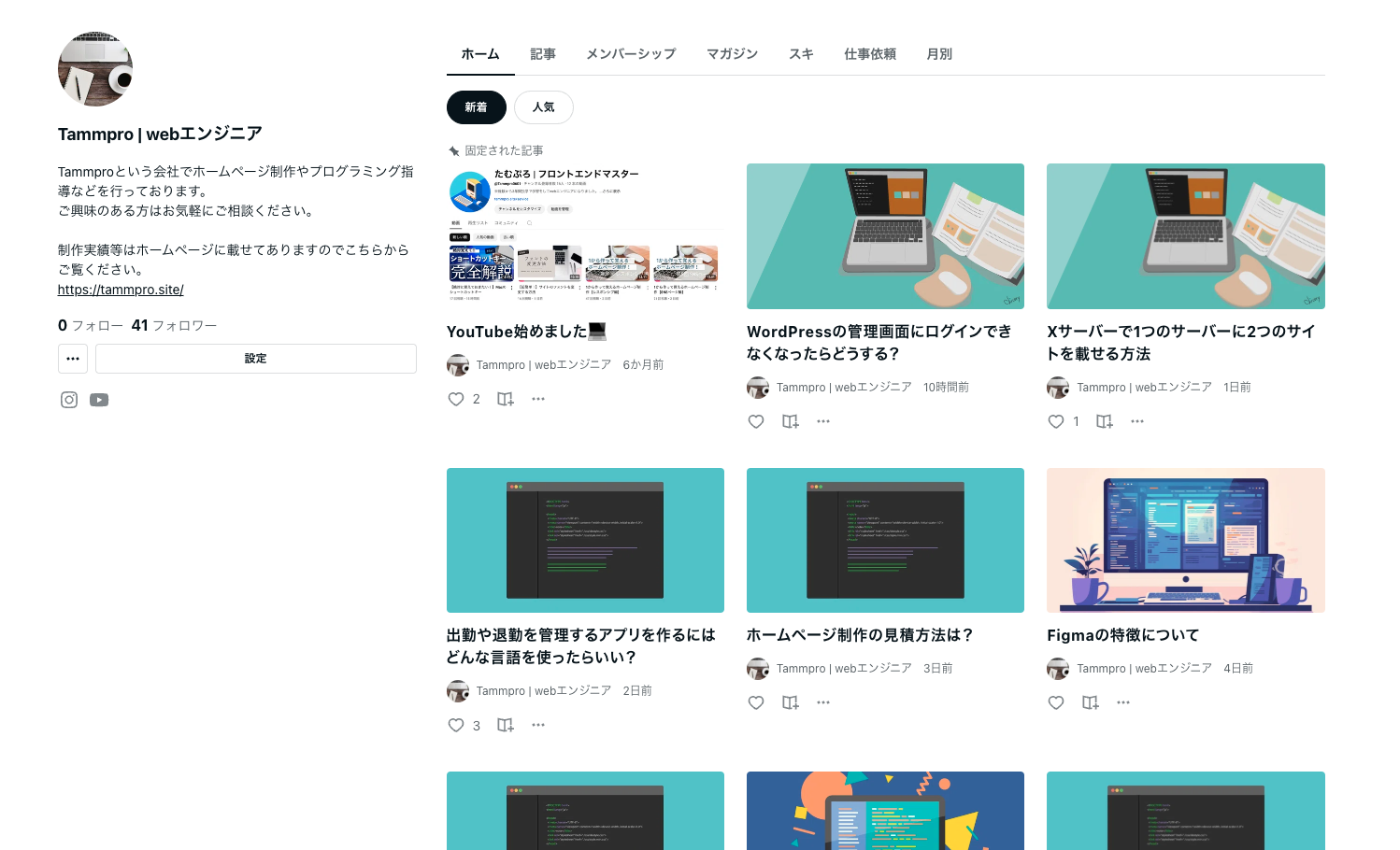Open the Instagram profile icon

(x=69, y=400)
